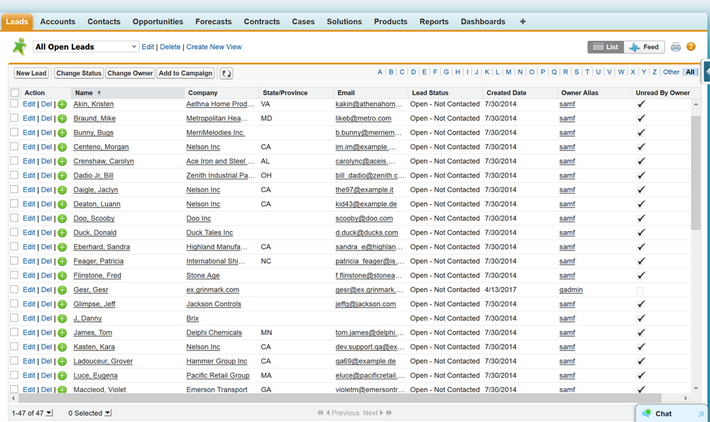
Task: Click green plus icon for Doo, Scooby
Action: point(62,218)
